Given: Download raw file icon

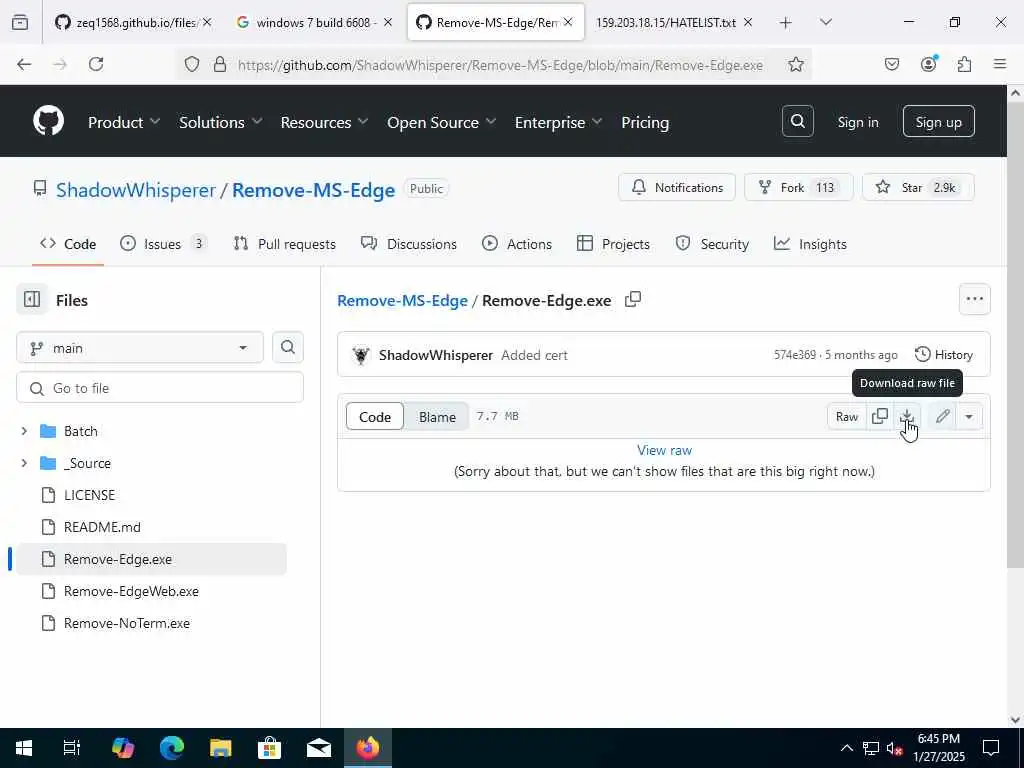Looking at the screenshot, I should (x=907, y=417).
